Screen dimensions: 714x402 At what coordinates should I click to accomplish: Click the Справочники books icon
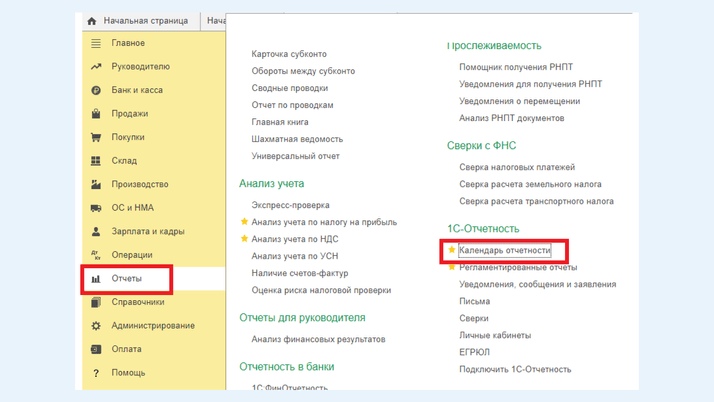point(96,302)
